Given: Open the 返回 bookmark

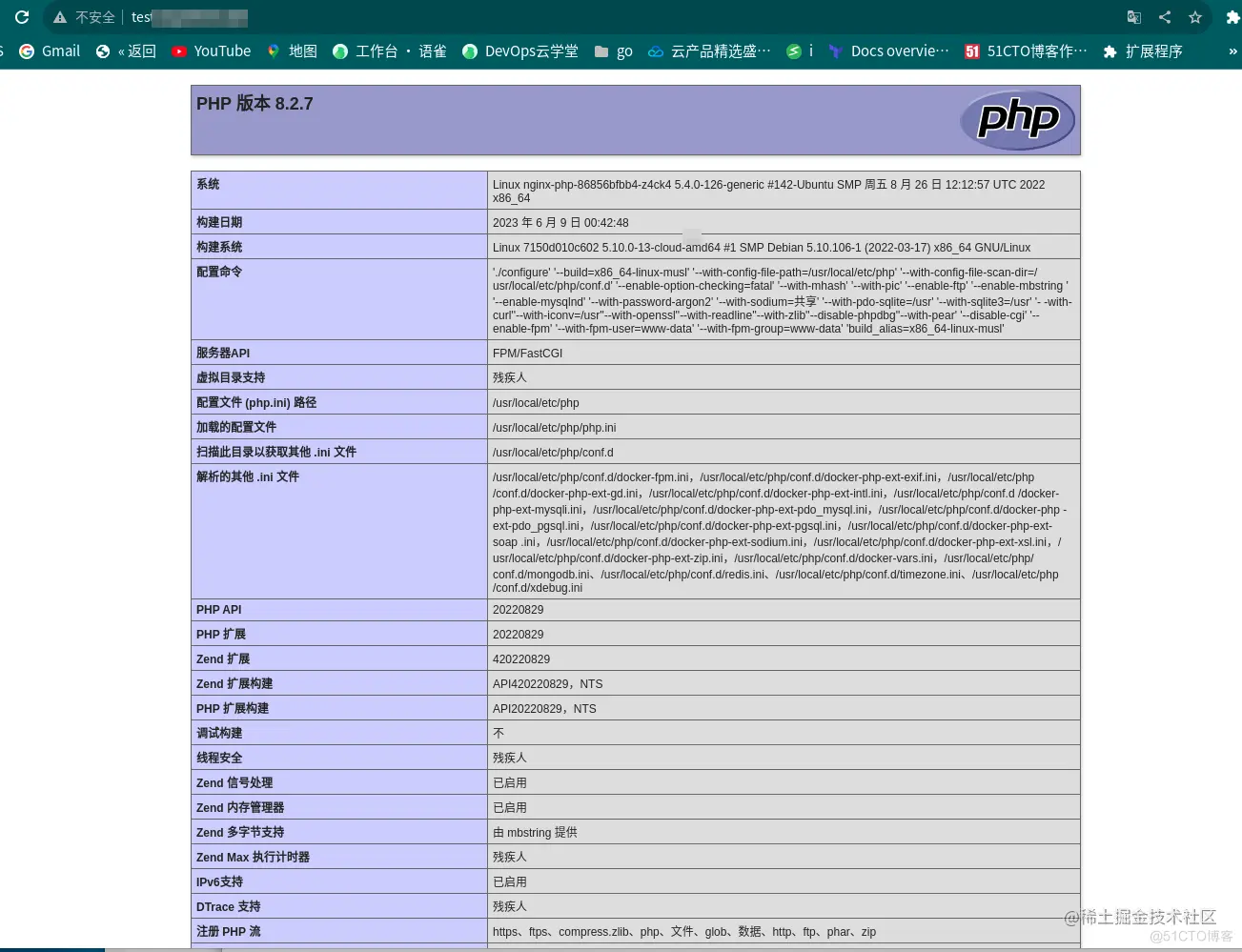Looking at the screenshot, I should (x=126, y=51).
